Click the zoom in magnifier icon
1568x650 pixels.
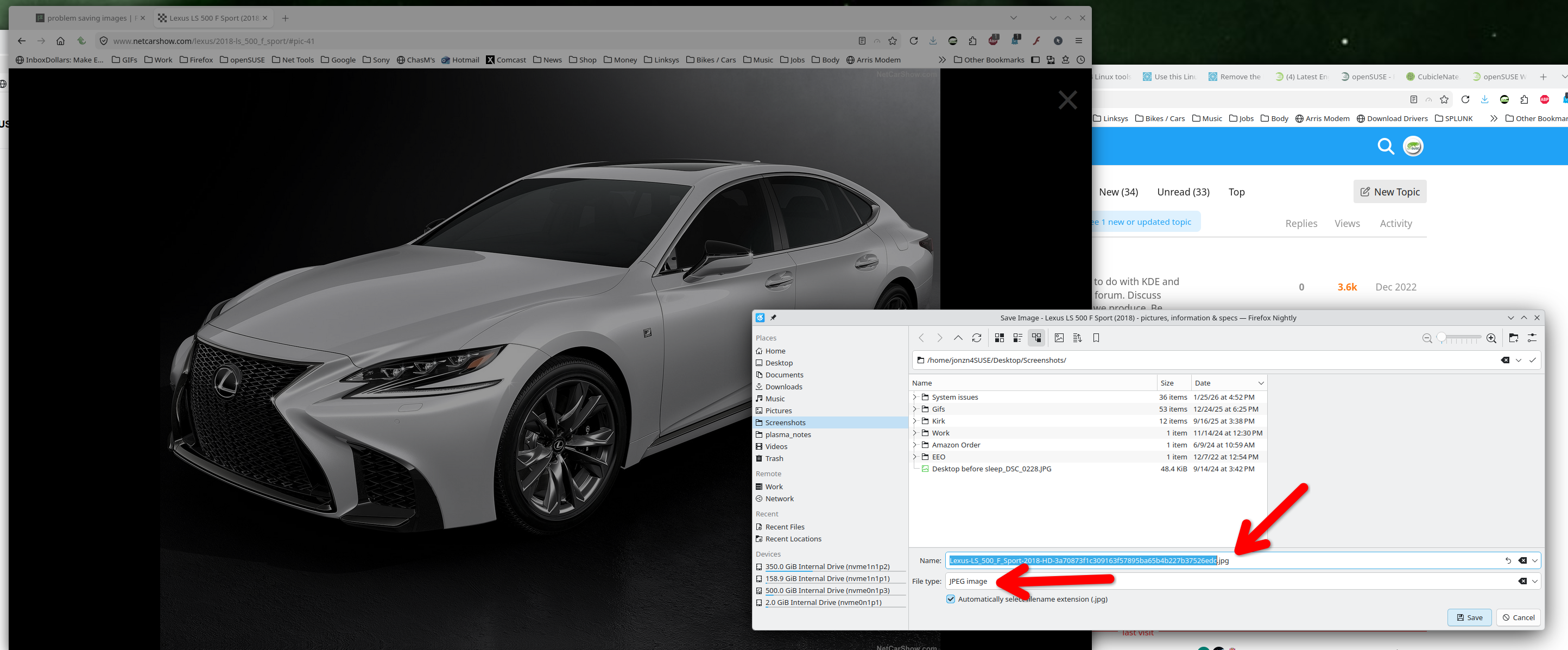tap(1491, 338)
